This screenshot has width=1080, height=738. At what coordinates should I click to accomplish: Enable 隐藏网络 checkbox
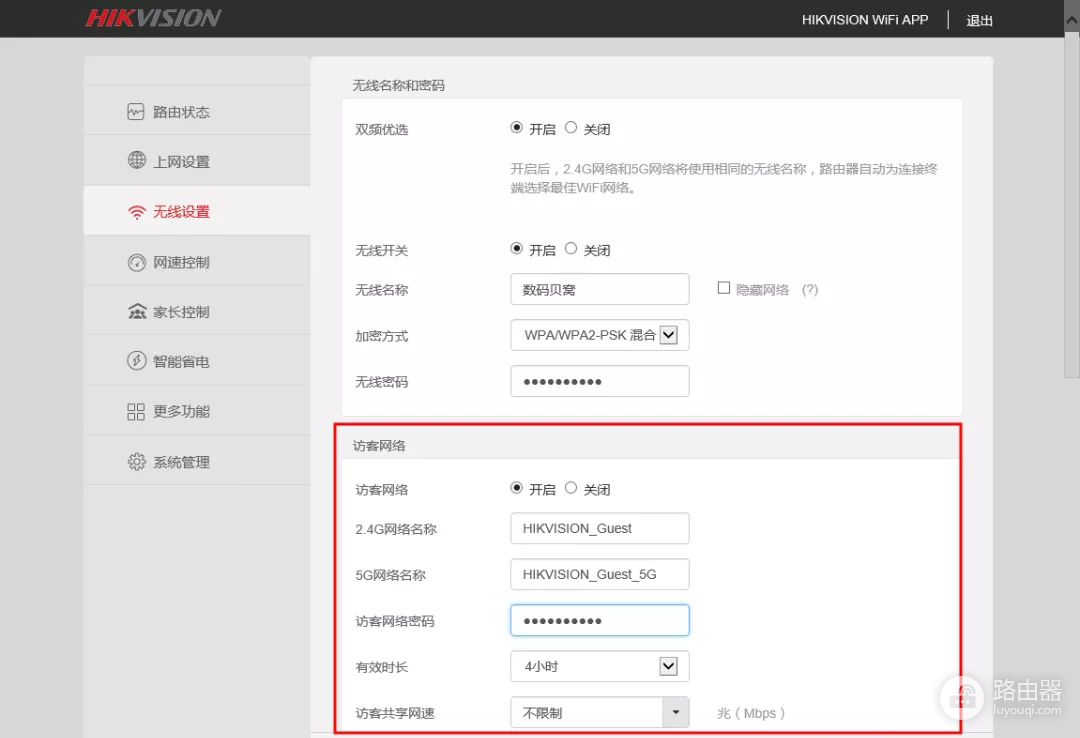click(x=723, y=289)
